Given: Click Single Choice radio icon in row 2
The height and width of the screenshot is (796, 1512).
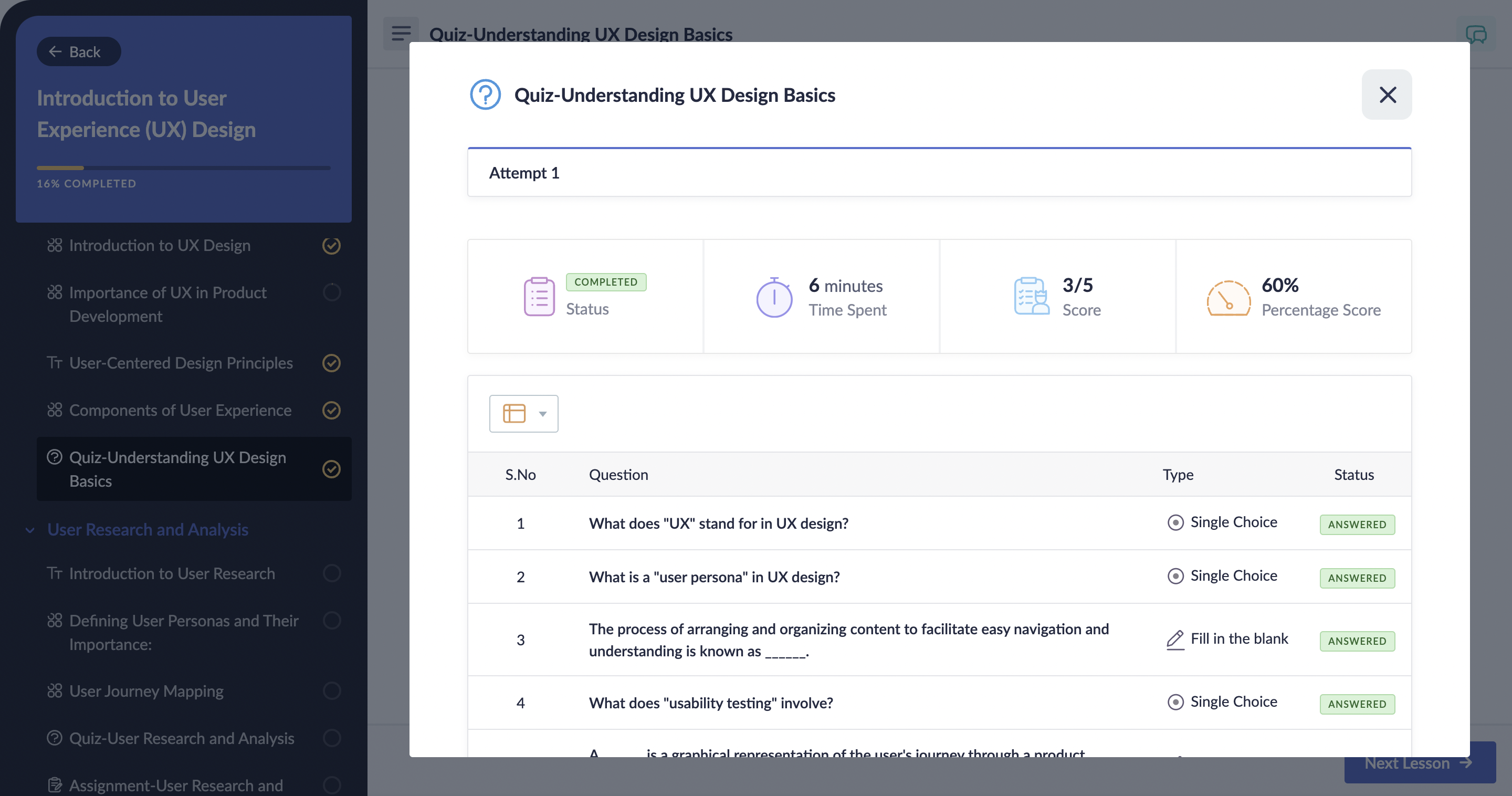Looking at the screenshot, I should tap(1175, 576).
